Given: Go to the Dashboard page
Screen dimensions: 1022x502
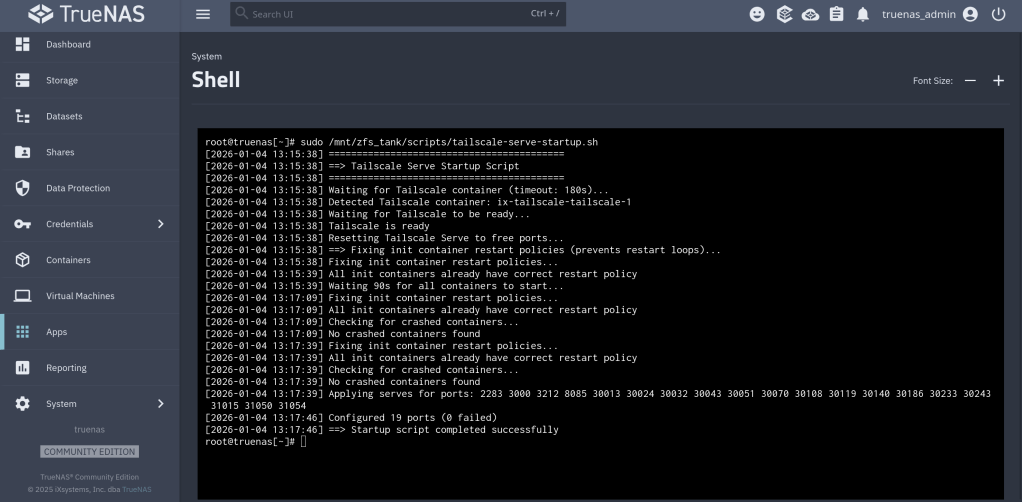Looking at the screenshot, I should (x=68, y=44).
